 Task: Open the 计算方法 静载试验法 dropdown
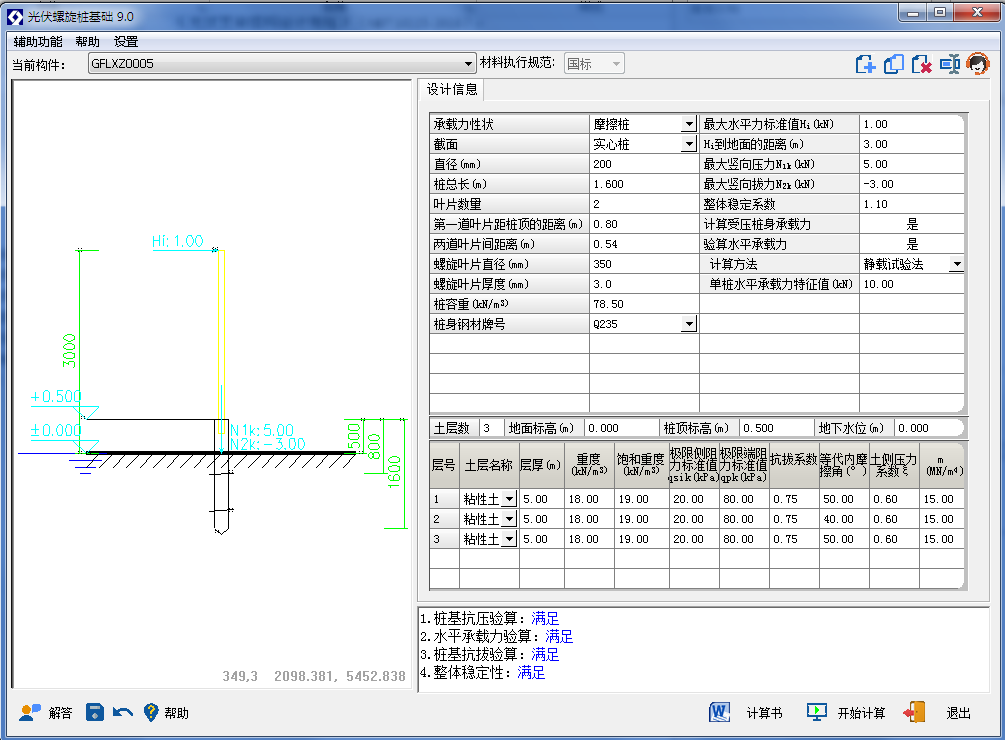956,264
